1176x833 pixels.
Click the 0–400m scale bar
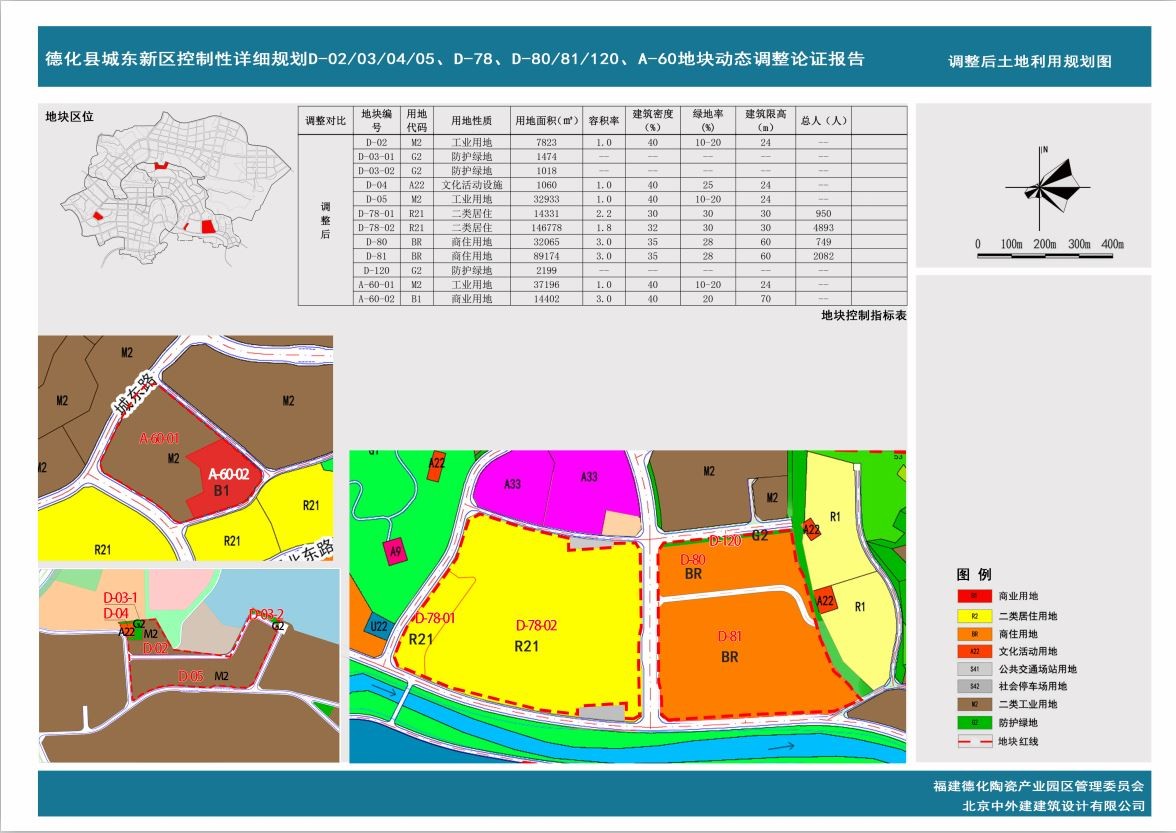pyautogui.click(x=1045, y=256)
